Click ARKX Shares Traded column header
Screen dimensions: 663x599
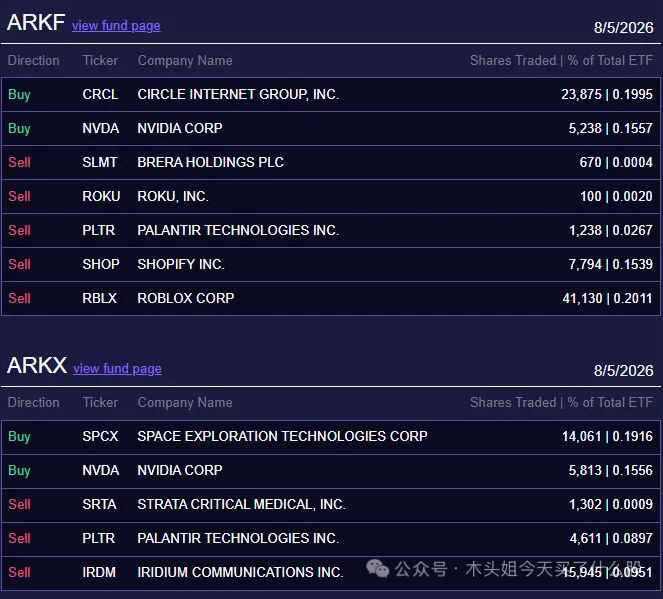point(561,402)
